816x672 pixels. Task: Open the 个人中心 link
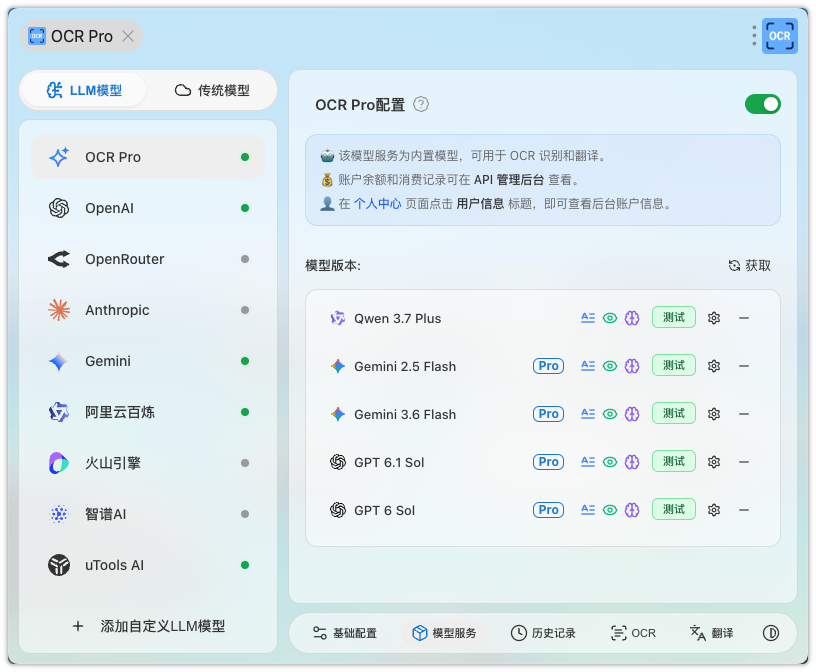click(377, 204)
